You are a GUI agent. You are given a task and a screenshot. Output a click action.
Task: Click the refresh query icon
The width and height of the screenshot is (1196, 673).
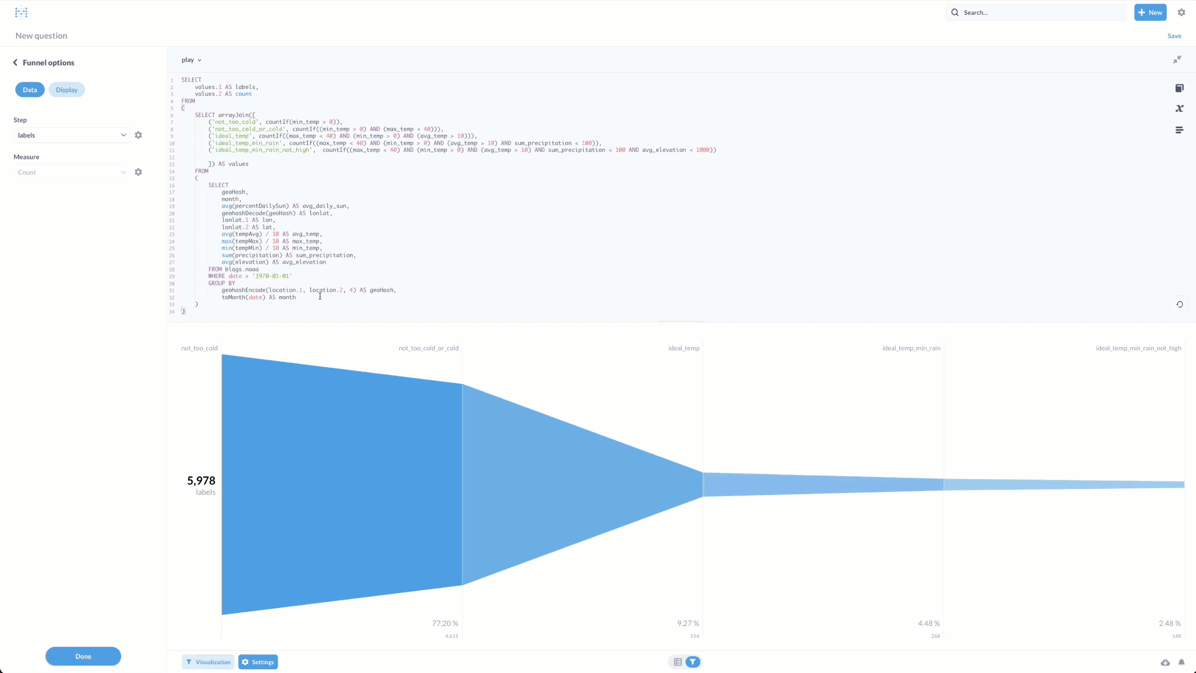pyautogui.click(x=1179, y=305)
